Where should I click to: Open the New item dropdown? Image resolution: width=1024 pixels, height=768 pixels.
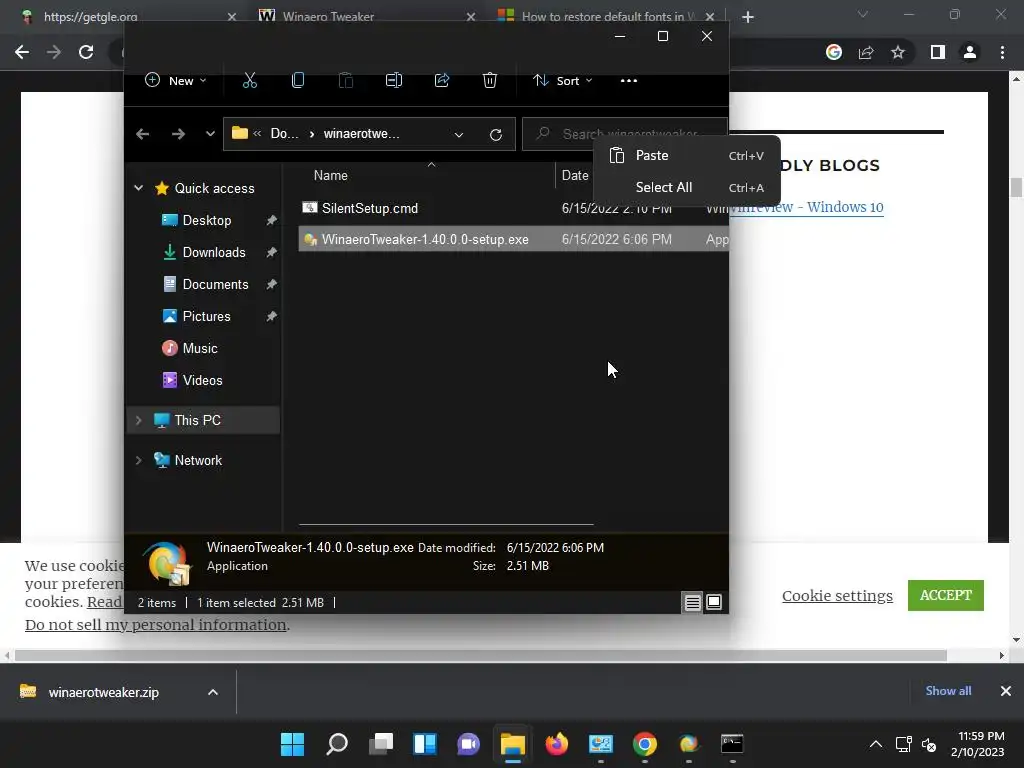click(x=175, y=80)
